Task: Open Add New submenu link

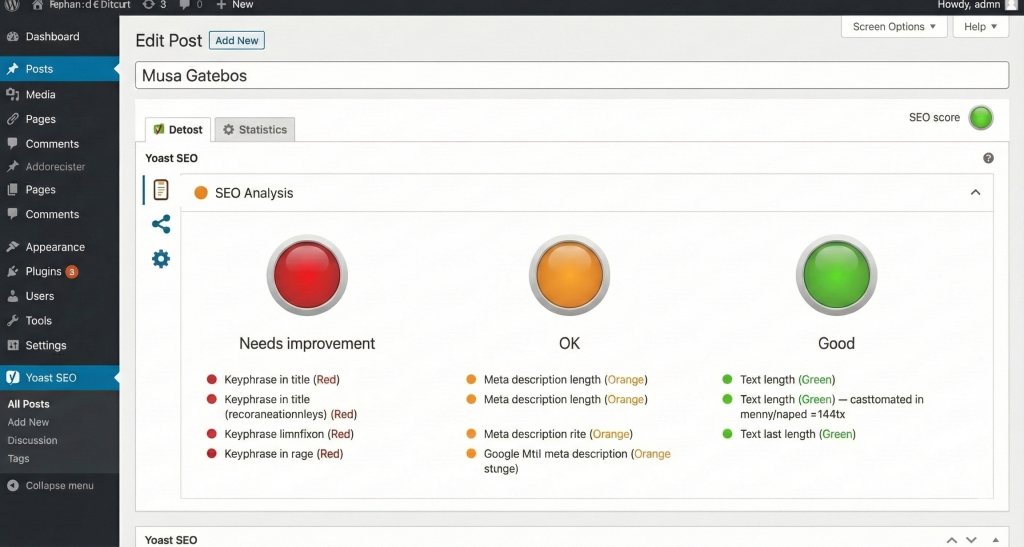Action: pos(28,422)
